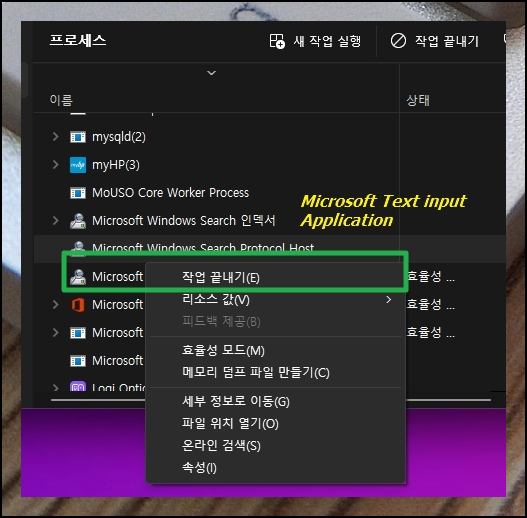Expand the myHP(3) process group
527x518 pixels.
tap(55, 165)
